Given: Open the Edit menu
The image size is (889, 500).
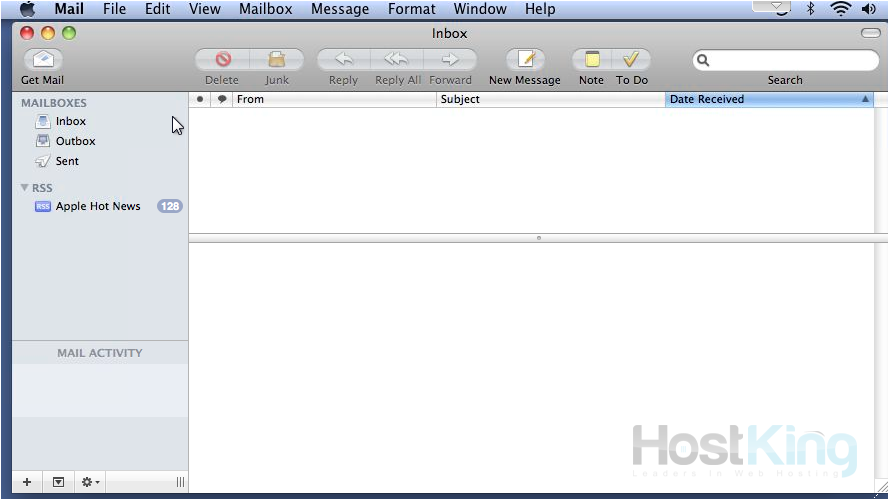Looking at the screenshot, I should (x=158, y=9).
